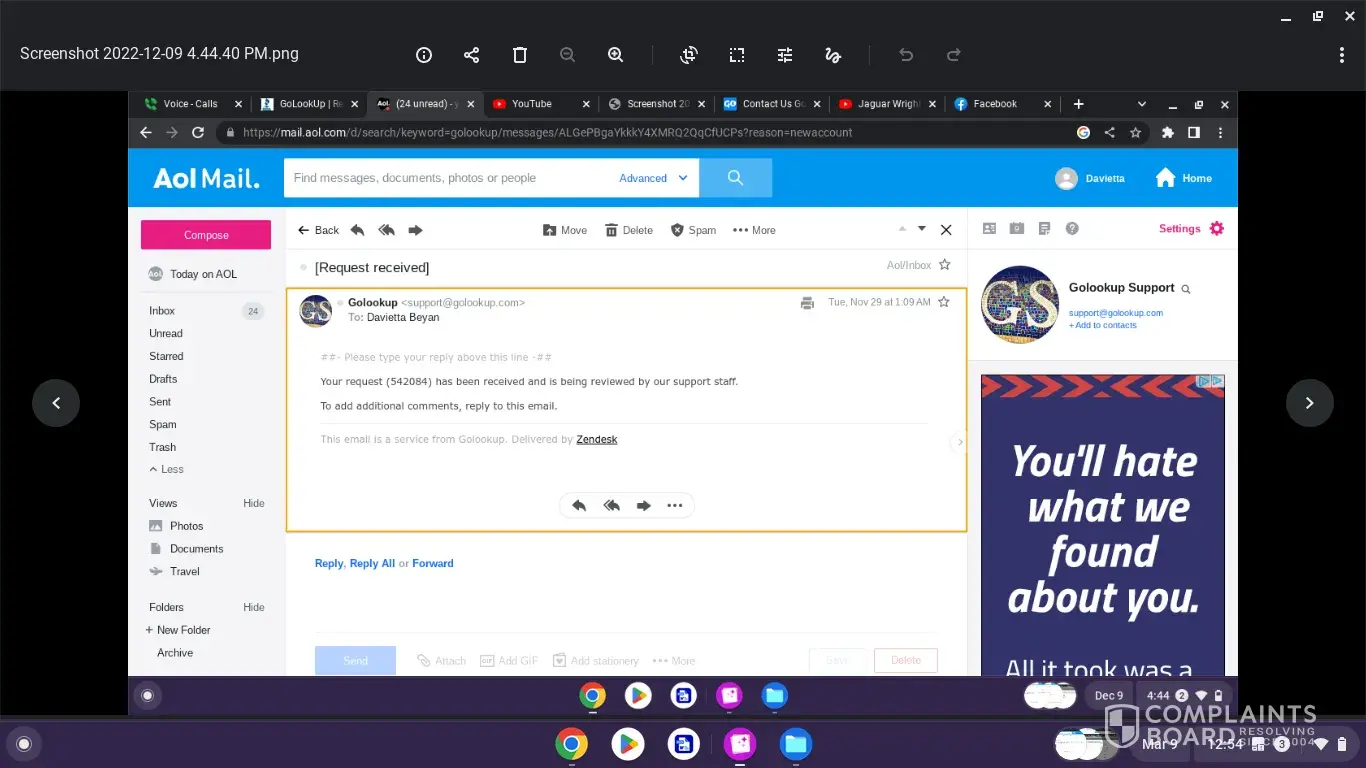Move the email with the Move button
Viewport: 1366px width, 768px height.
point(565,230)
